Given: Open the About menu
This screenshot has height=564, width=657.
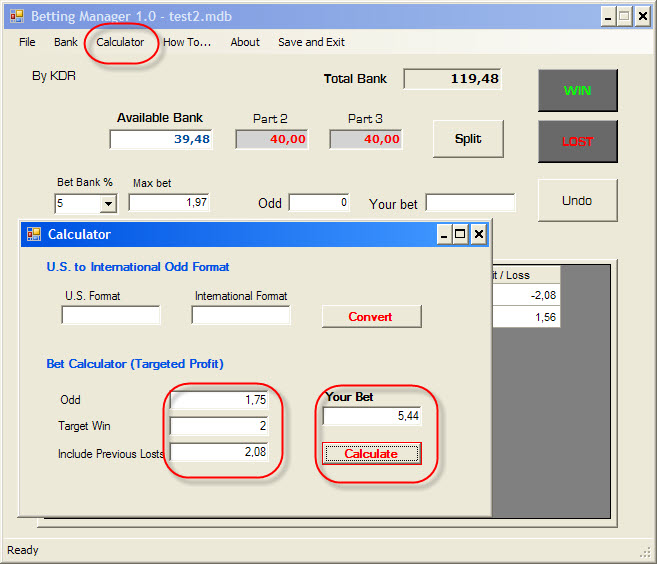Looking at the screenshot, I should point(245,42).
